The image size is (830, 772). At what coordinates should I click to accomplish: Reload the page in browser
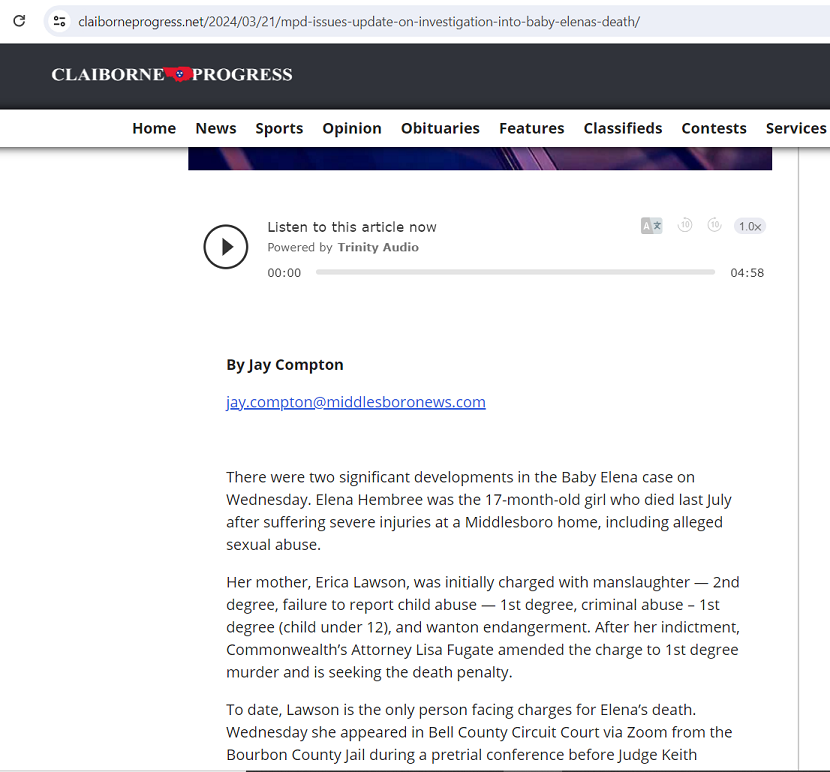click(x=19, y=21)
